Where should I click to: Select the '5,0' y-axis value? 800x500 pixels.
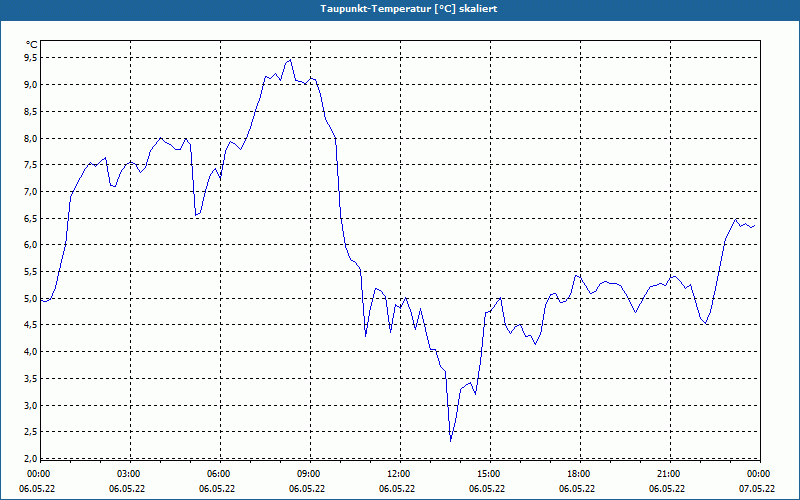tap(31, 298)
